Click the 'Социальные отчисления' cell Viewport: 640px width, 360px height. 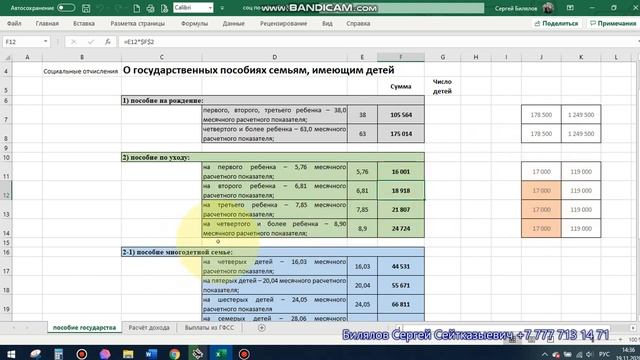tap(81, 71)
